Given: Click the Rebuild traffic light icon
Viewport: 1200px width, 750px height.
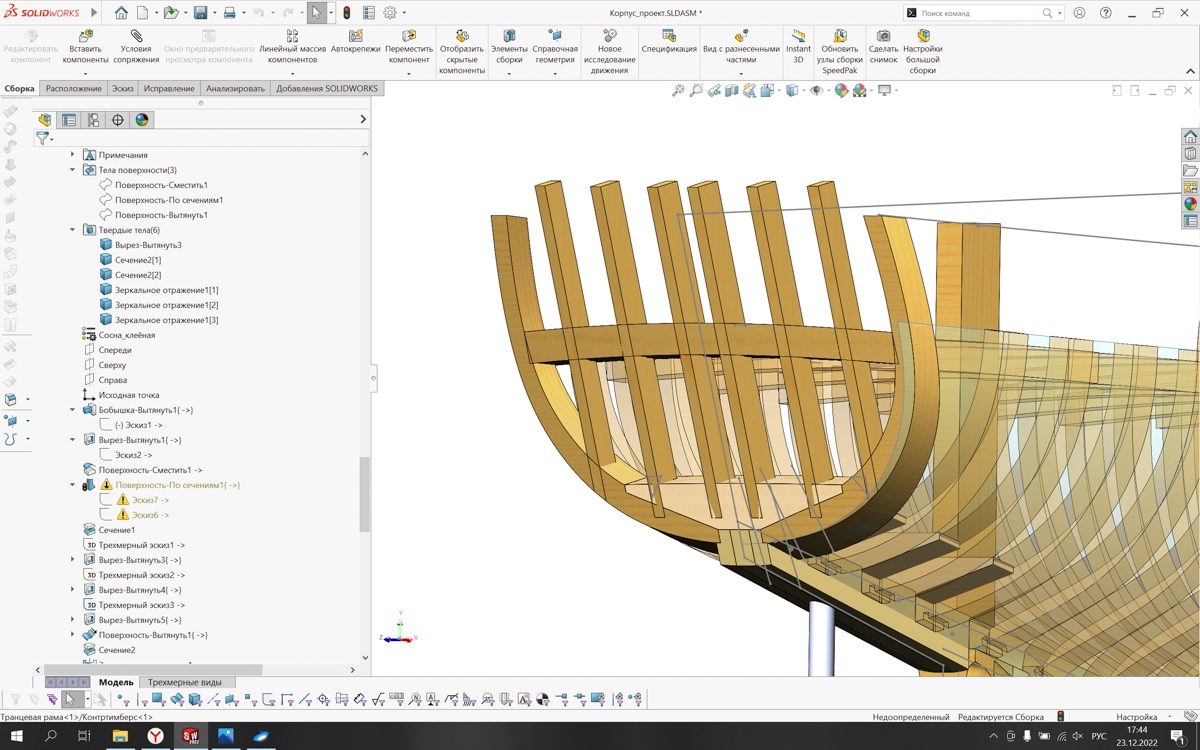Looking at the screenshot, I should [346, 13].
